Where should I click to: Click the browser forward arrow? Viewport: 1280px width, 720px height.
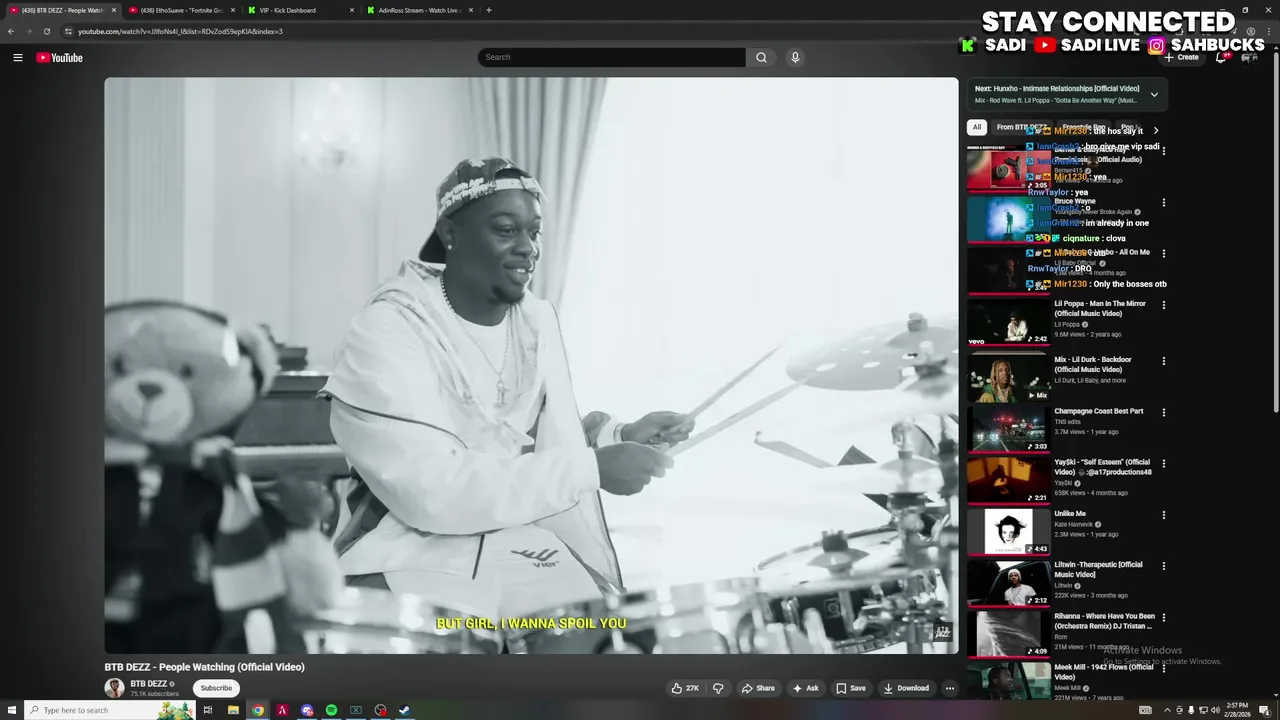click(28, 31)
